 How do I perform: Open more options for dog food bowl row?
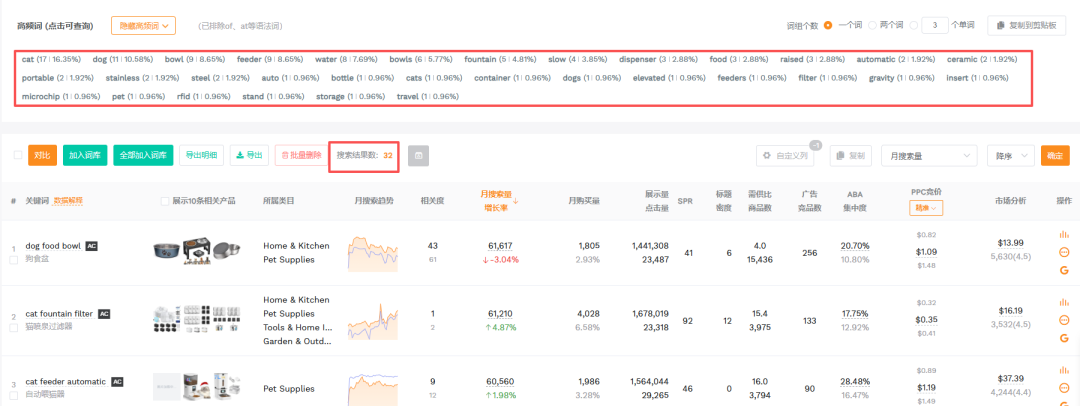[x=1063, y=252]
